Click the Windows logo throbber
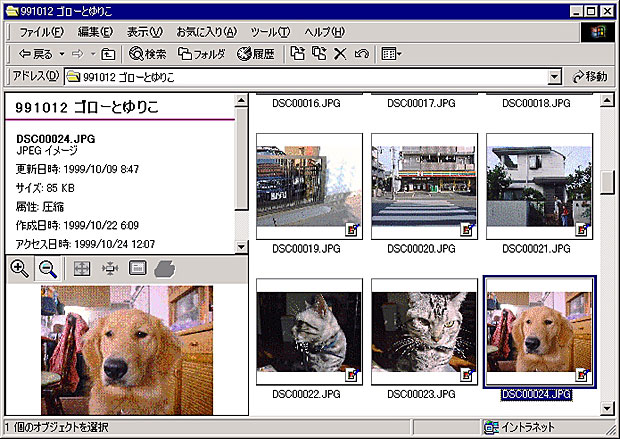 (x=597, y=32)
